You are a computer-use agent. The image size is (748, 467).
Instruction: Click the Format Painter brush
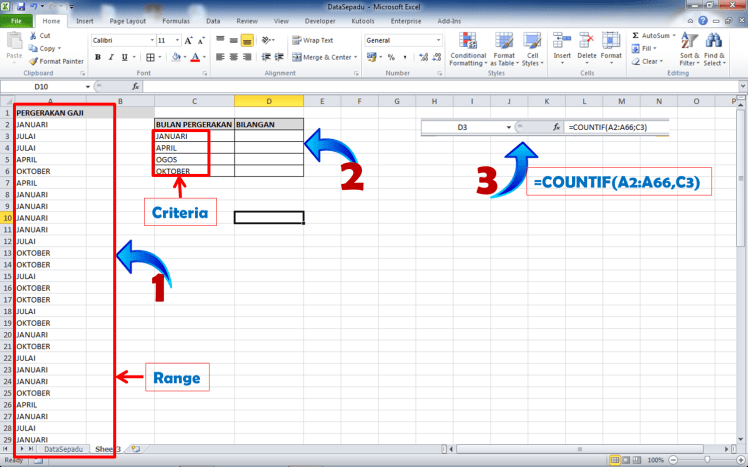[35, 61]
